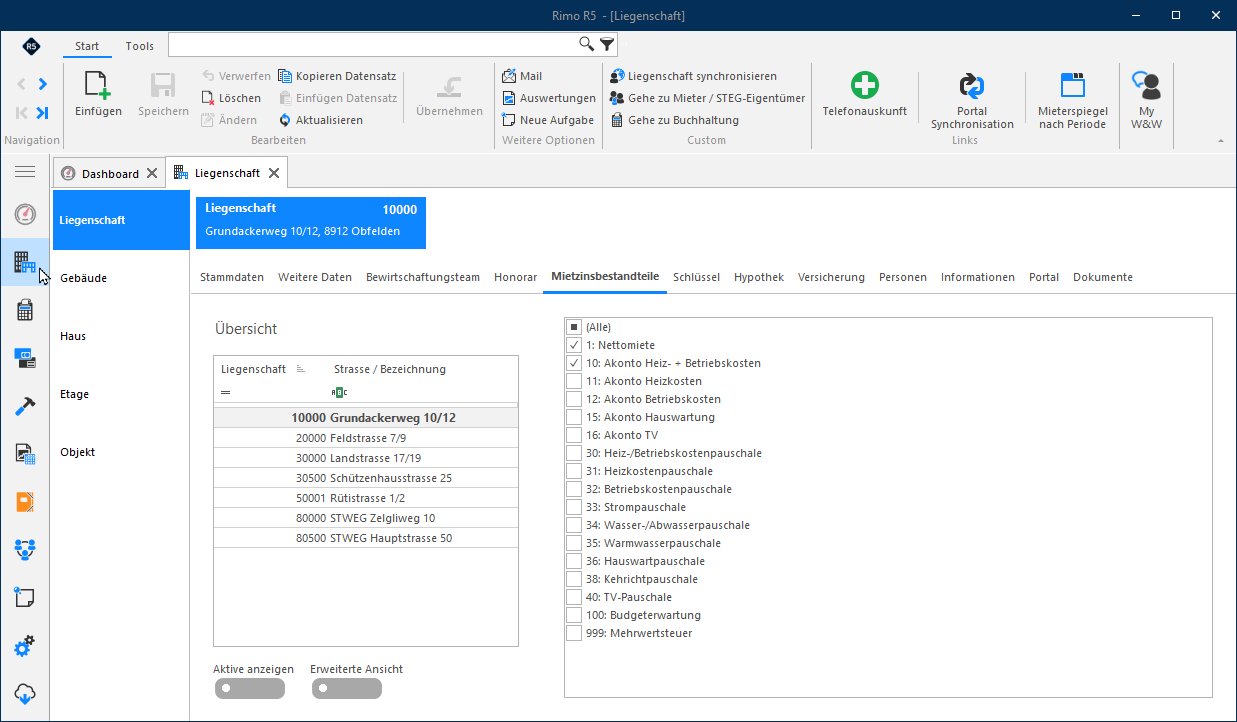Select row 20000 Feldstrasse 7/9
The width and height of the screenshot is (1237, 722).
coord(366,438)
